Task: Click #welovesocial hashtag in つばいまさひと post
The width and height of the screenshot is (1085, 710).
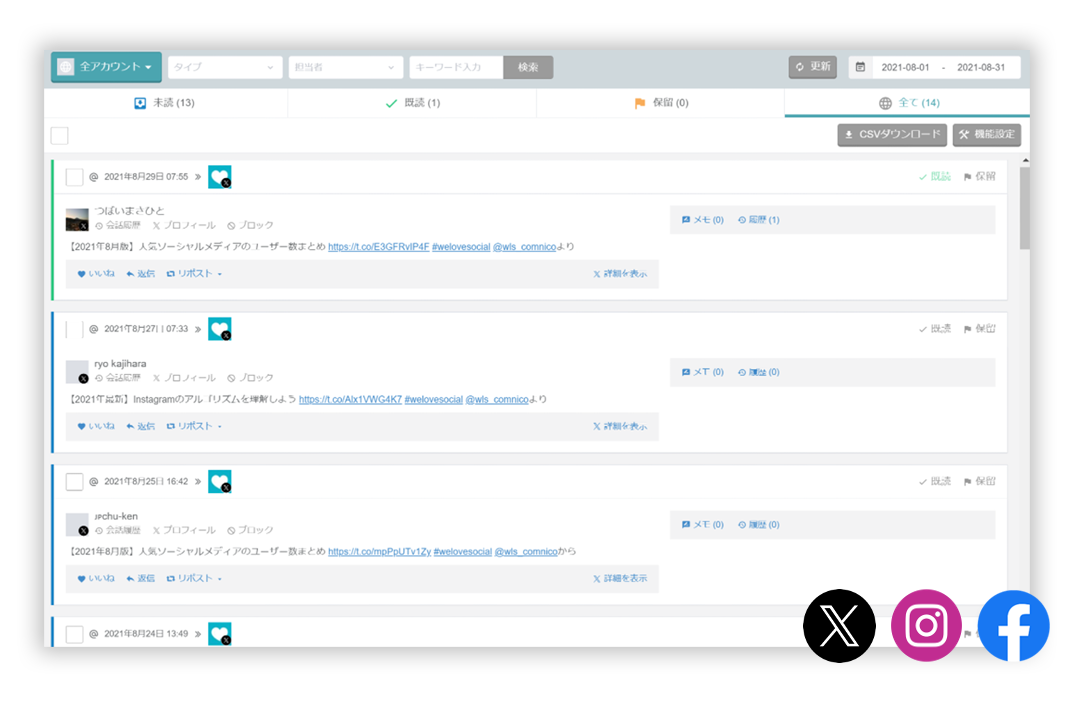Action: click(x=461, y=247)
